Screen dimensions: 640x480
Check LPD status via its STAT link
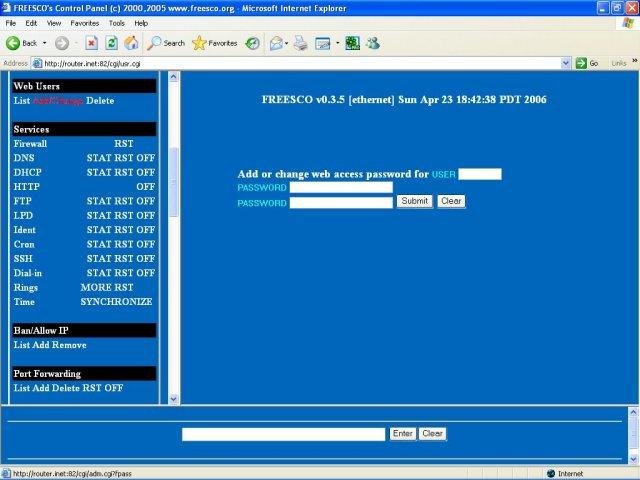(x=99, y=216)
